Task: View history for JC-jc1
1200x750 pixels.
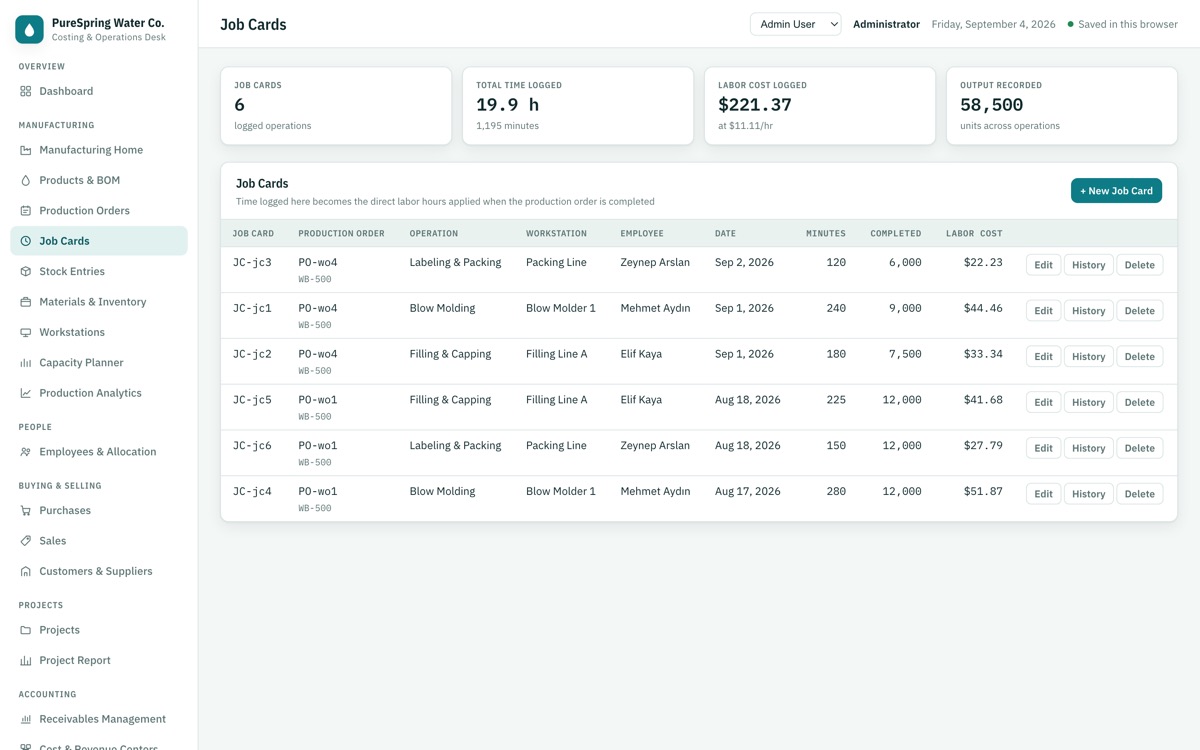Action: coord(1088,311)
